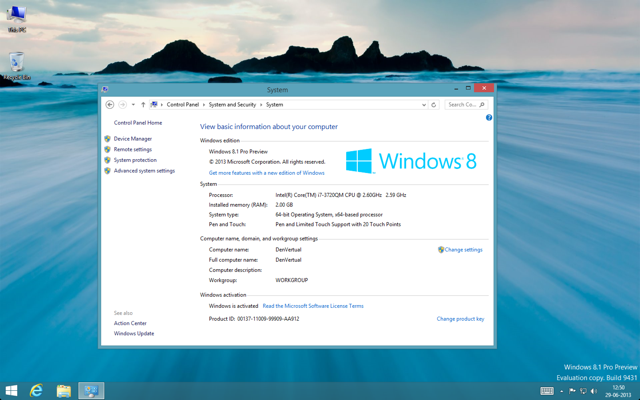Show hidden tray icons arrow

pos(562,391)
